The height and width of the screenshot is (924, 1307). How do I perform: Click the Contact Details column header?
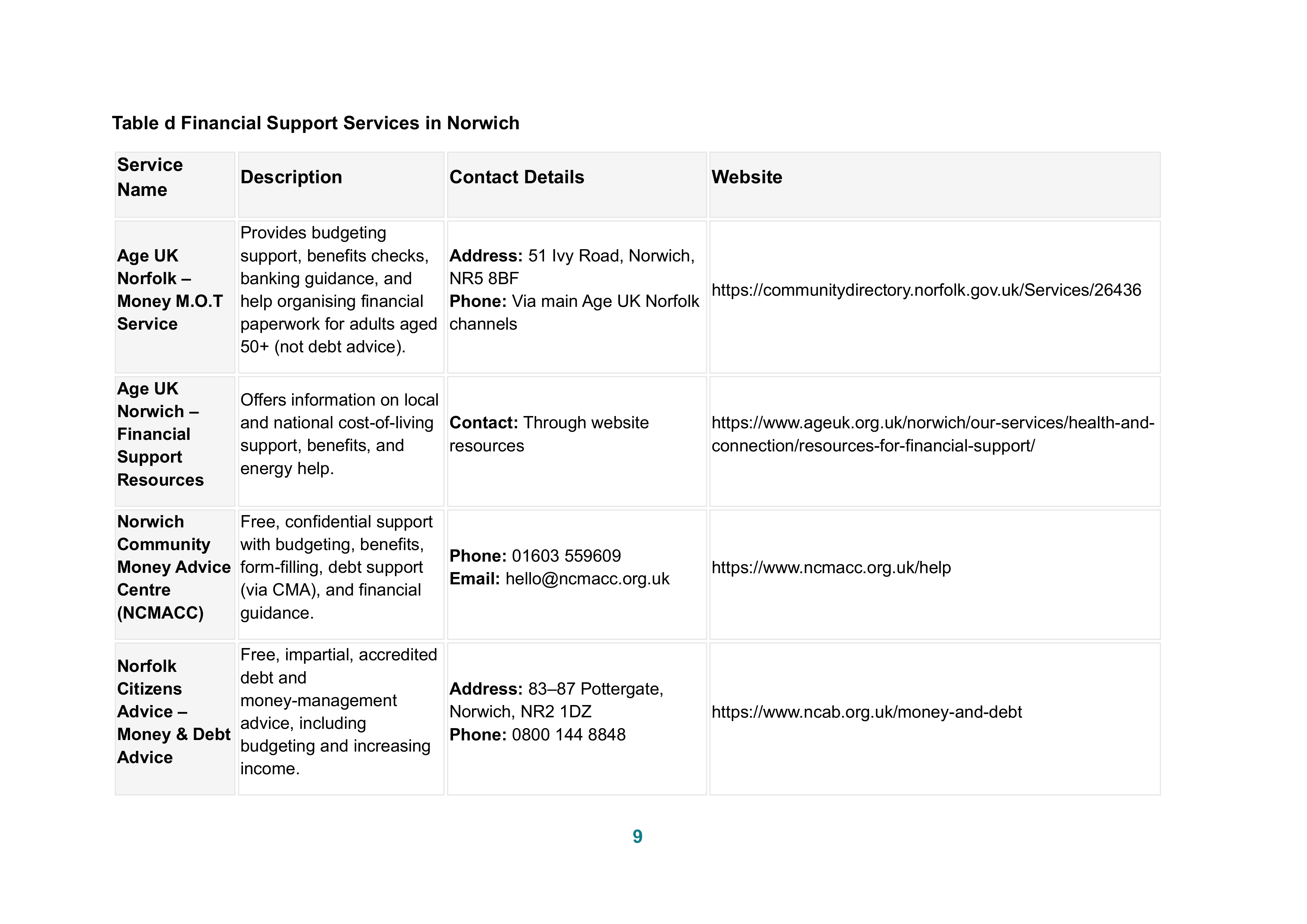[x=577, y=184]
